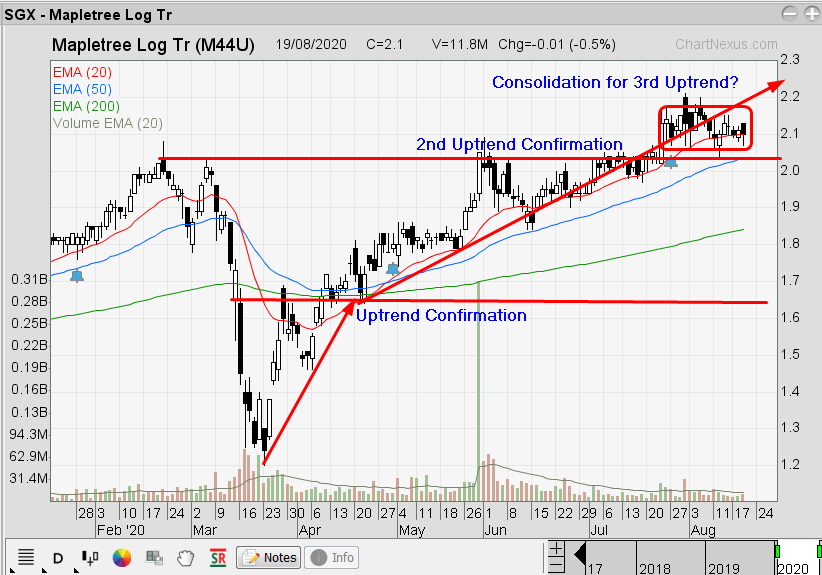Click the date 19/08/2020 in header
Viewport: 822px width, 575px height.
point(311,45)
